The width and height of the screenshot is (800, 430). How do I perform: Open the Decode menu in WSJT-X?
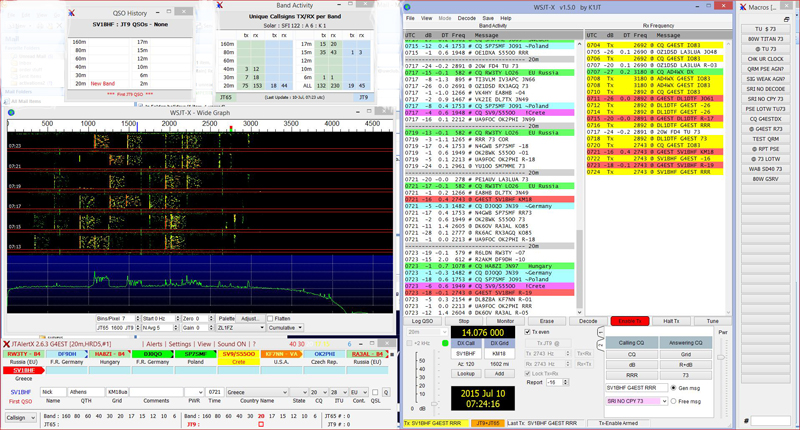pyautogui.click(x=466, y=19)
